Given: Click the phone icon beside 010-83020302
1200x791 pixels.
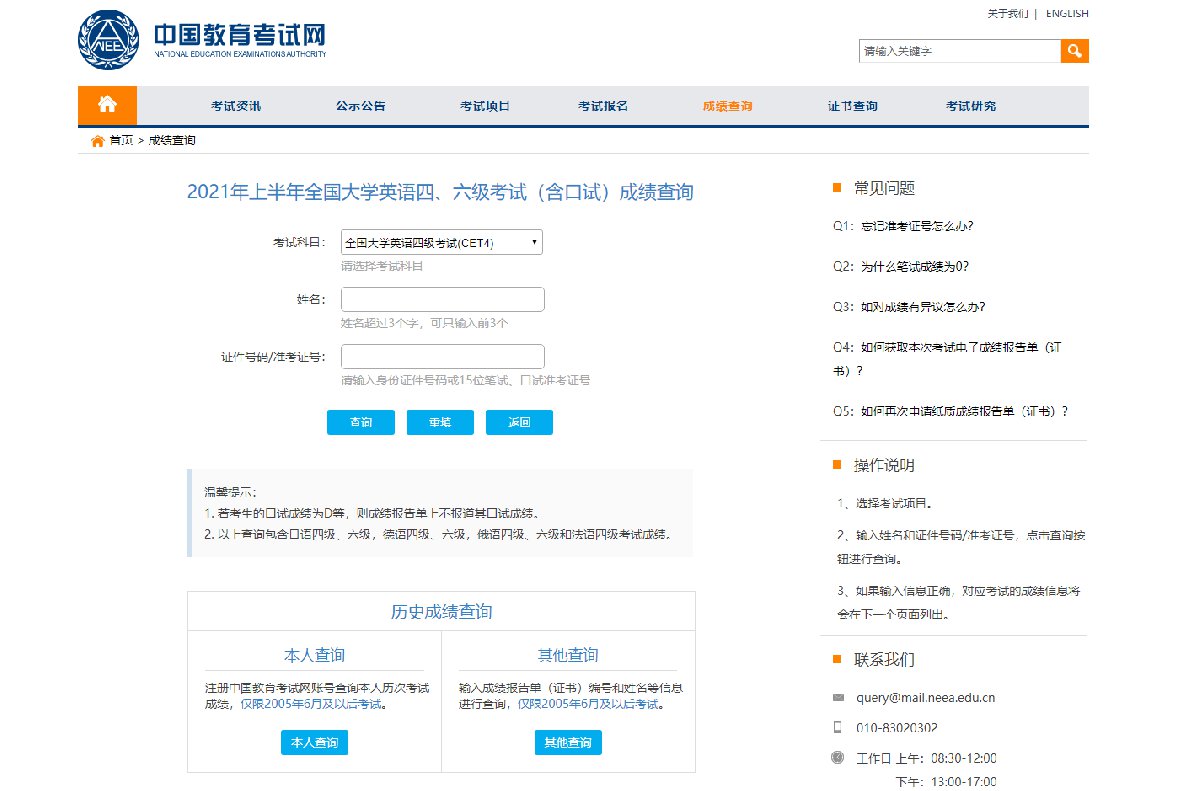Looking at the screenshot, I should (838, 727).
